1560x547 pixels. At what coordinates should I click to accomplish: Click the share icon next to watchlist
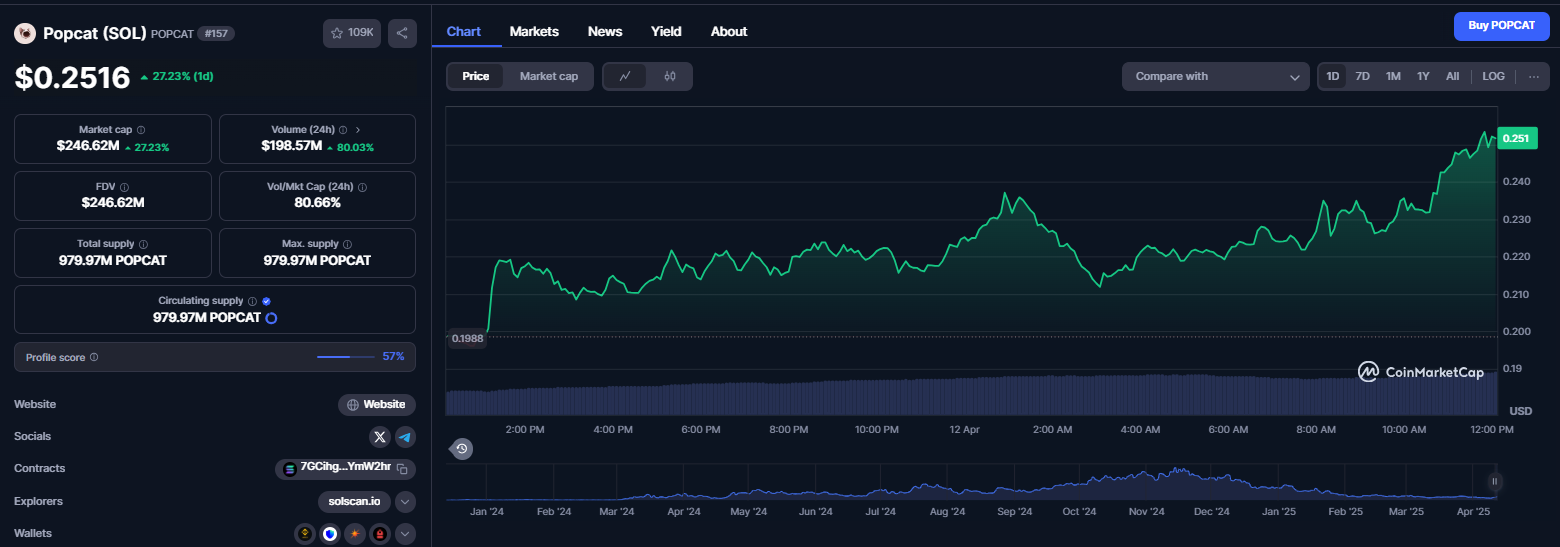tap(402, 33)
